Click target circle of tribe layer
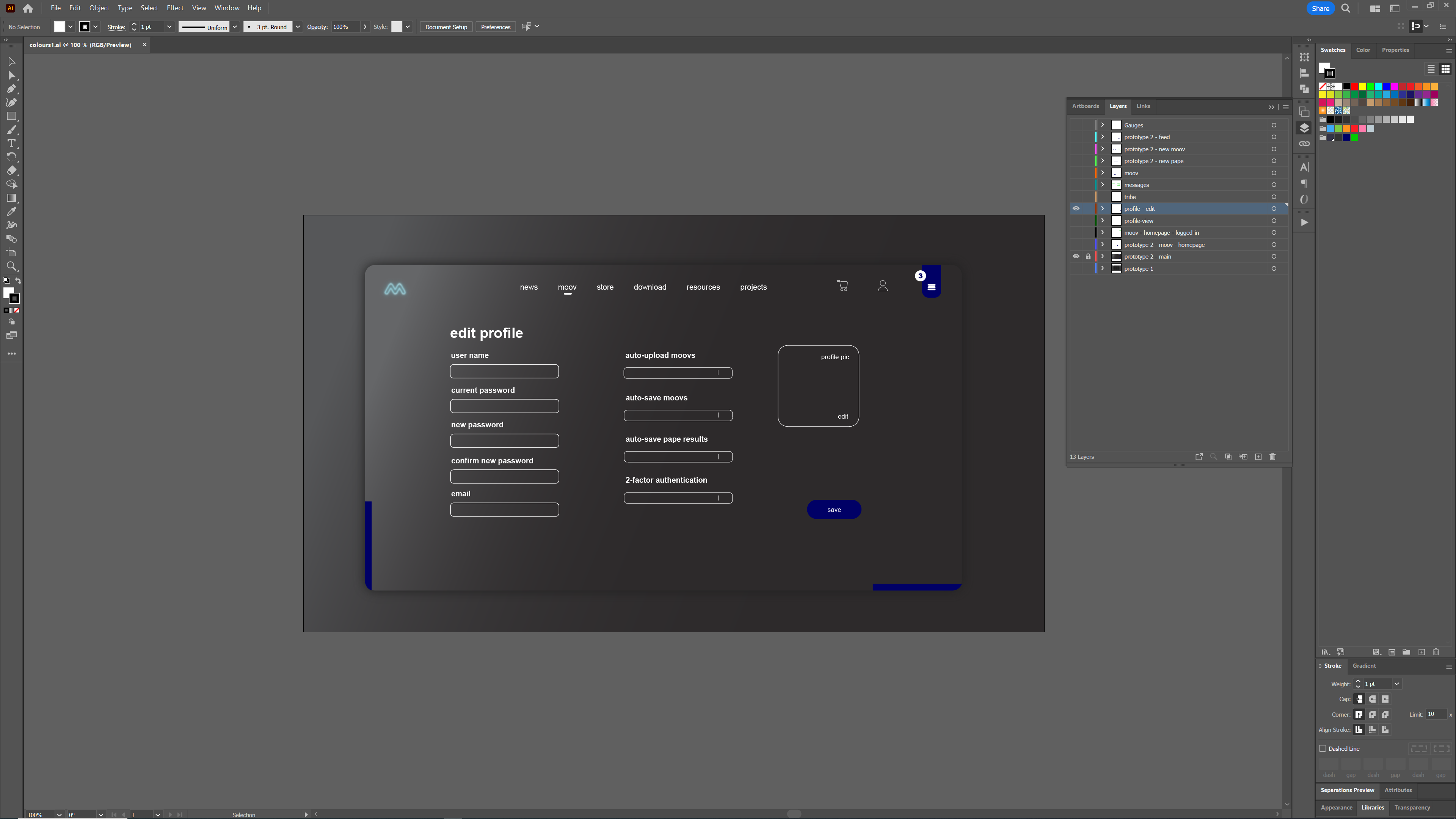Screen dimensions: 1456x819 (x=1274, y=197)
